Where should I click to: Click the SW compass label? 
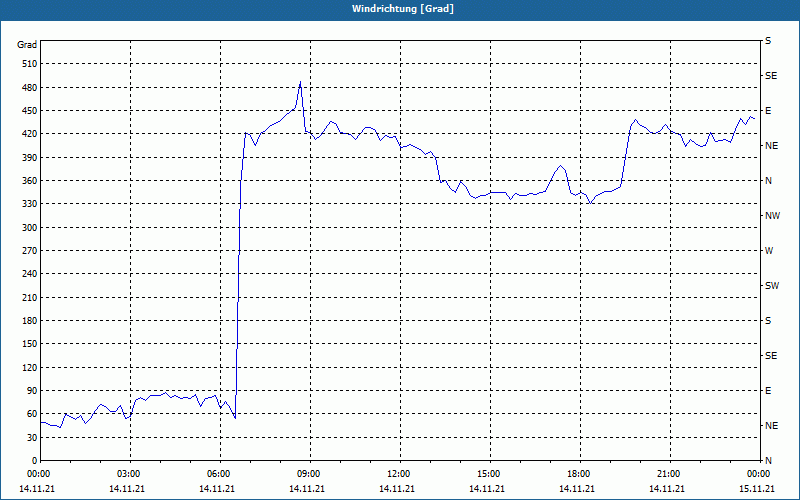point(772,286)
